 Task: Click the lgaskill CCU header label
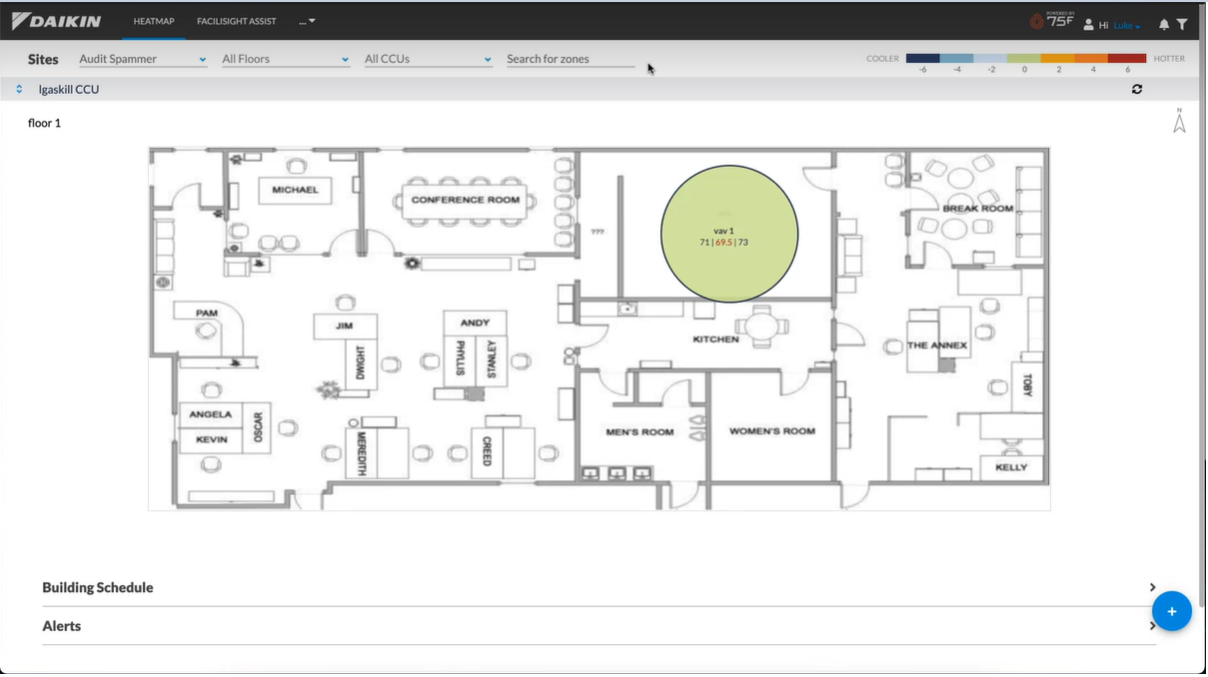(x=69, y=89)
